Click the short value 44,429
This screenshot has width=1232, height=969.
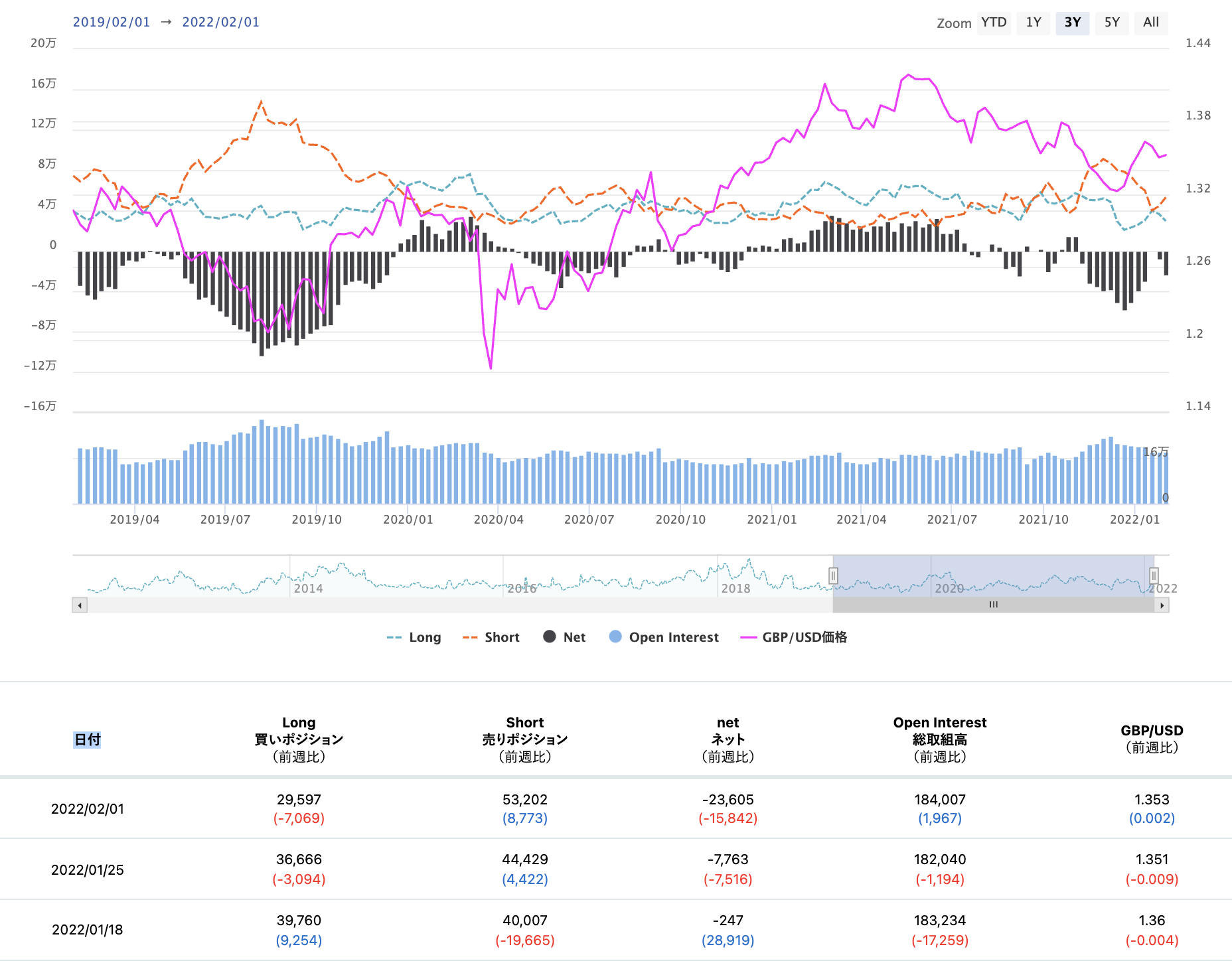coord(525,859)
